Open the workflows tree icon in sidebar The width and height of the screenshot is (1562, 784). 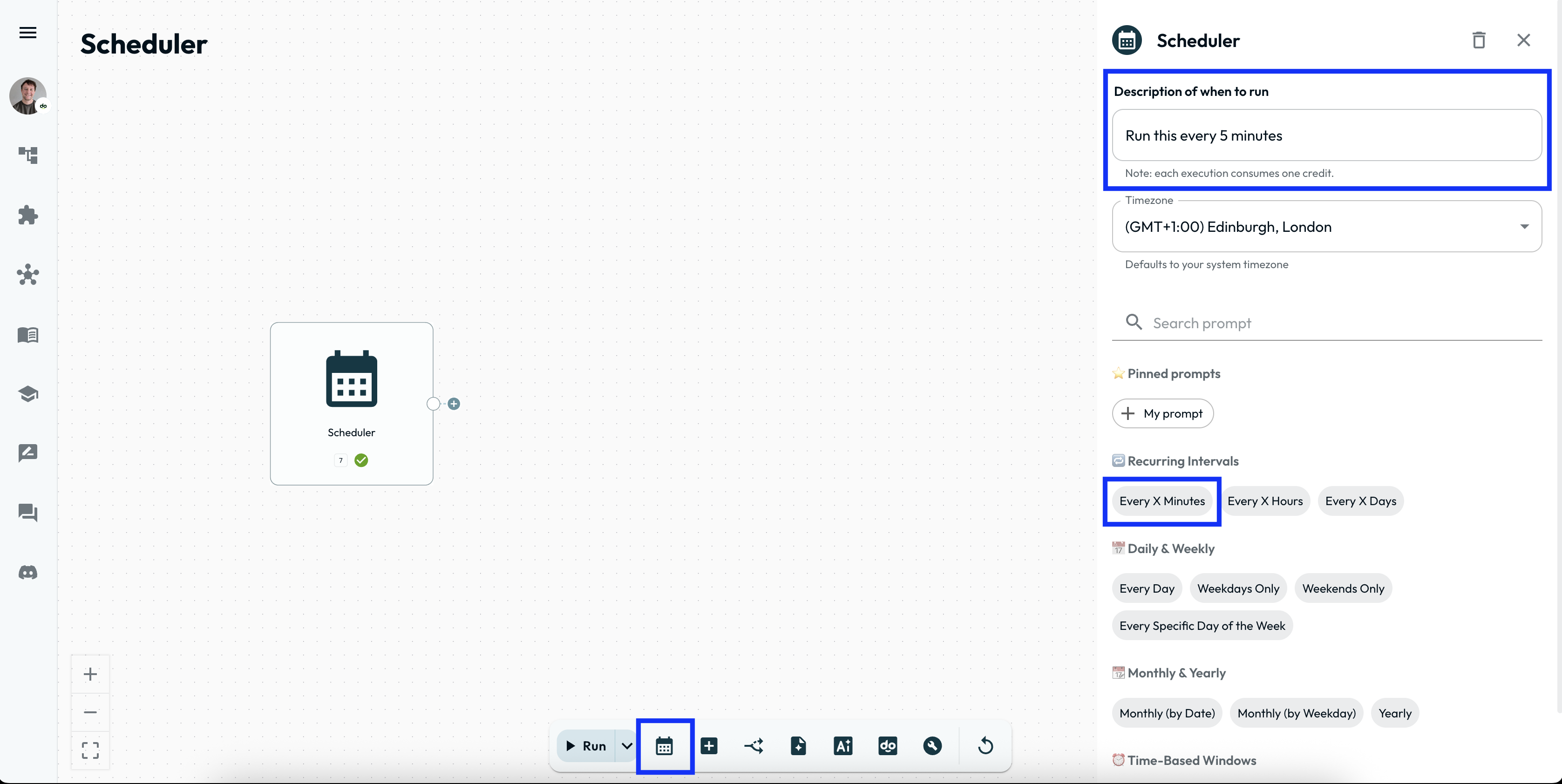[x=28, y=155]
